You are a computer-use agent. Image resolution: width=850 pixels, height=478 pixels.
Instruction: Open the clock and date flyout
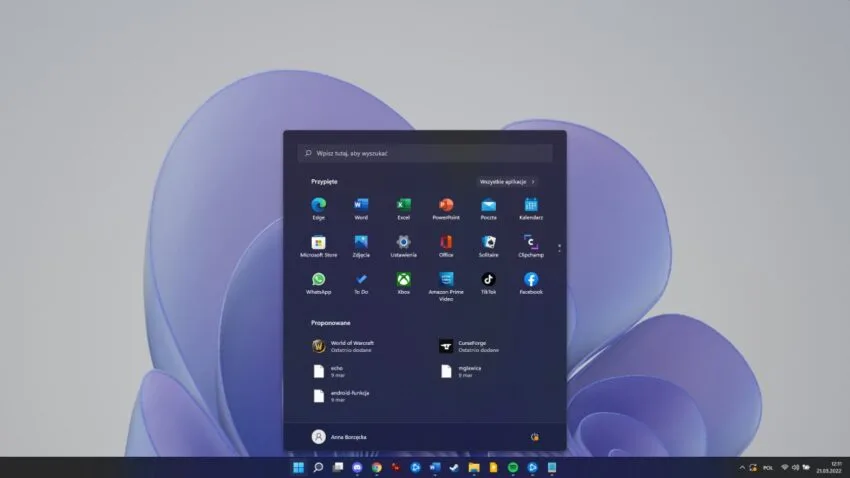[x=829, y=467]
